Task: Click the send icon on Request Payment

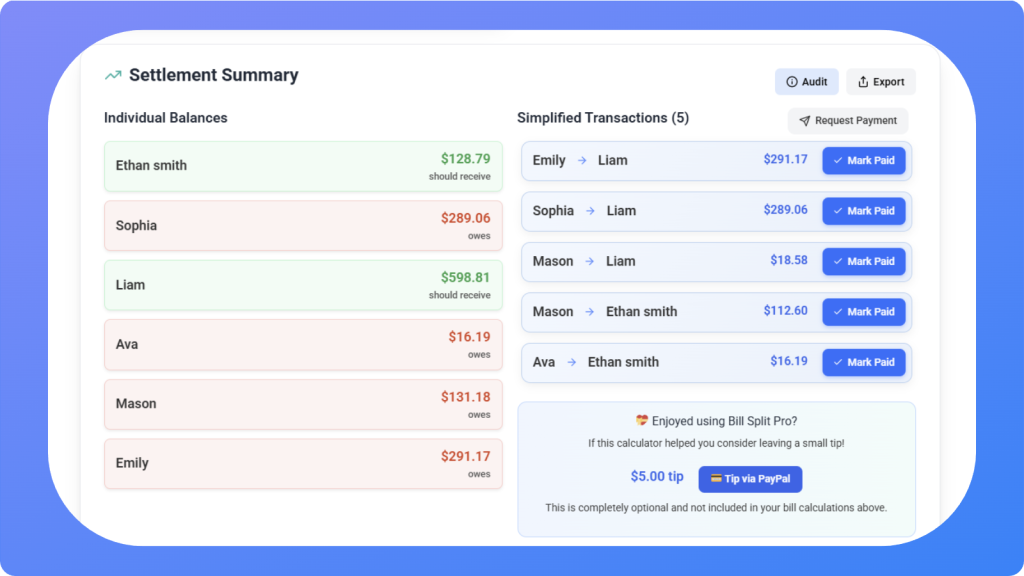Action: click(x=805, y=120)
